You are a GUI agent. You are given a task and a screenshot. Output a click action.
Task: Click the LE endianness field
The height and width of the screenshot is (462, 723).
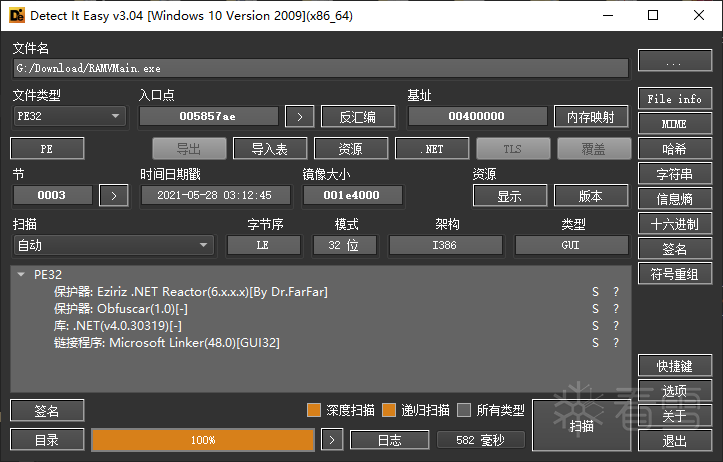pos(264,245)
